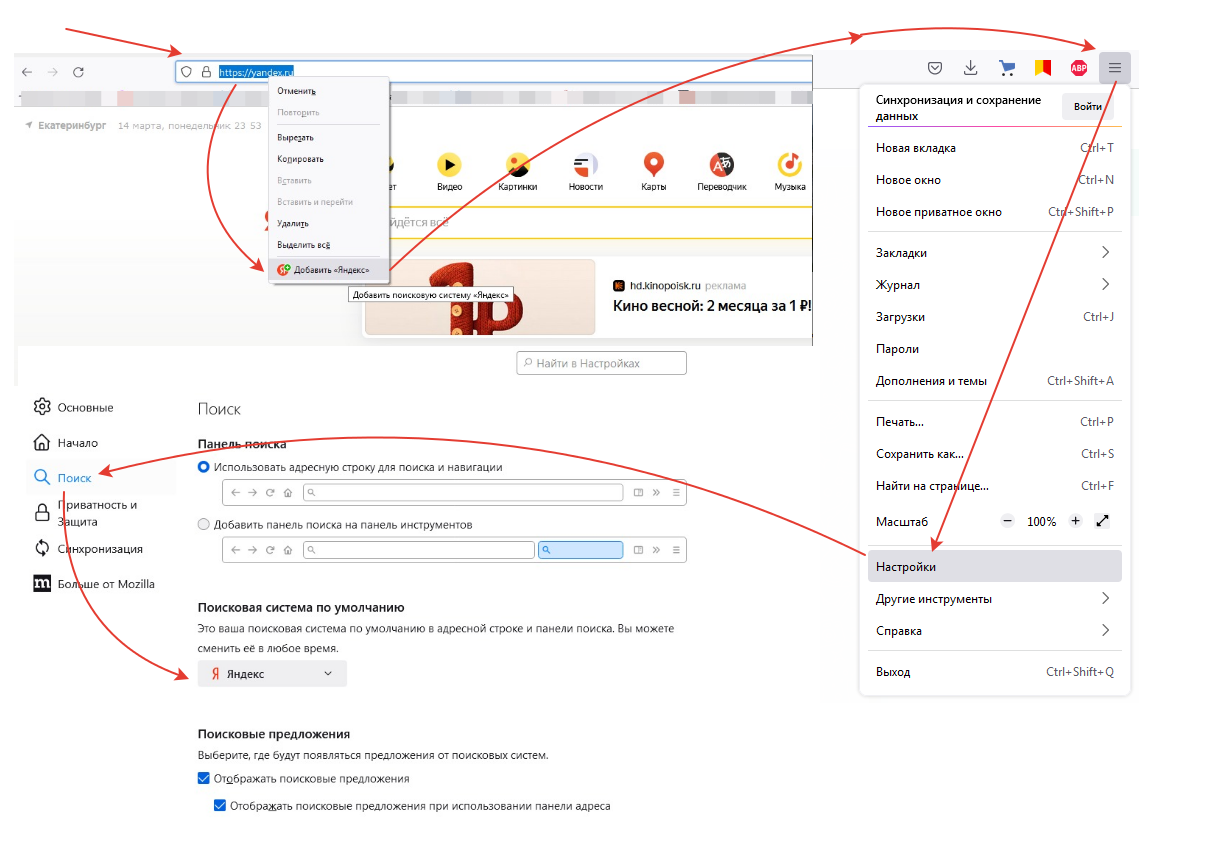Click the Войти sync button
The image size is (1215, 846).
pos(1088,107)
